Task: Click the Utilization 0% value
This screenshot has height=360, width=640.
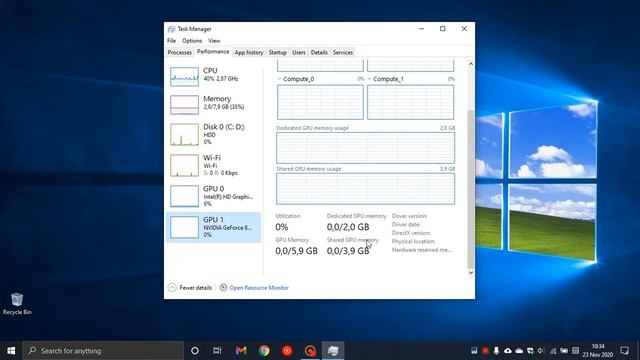Action: pyautogui.click(x=282, y=227)
